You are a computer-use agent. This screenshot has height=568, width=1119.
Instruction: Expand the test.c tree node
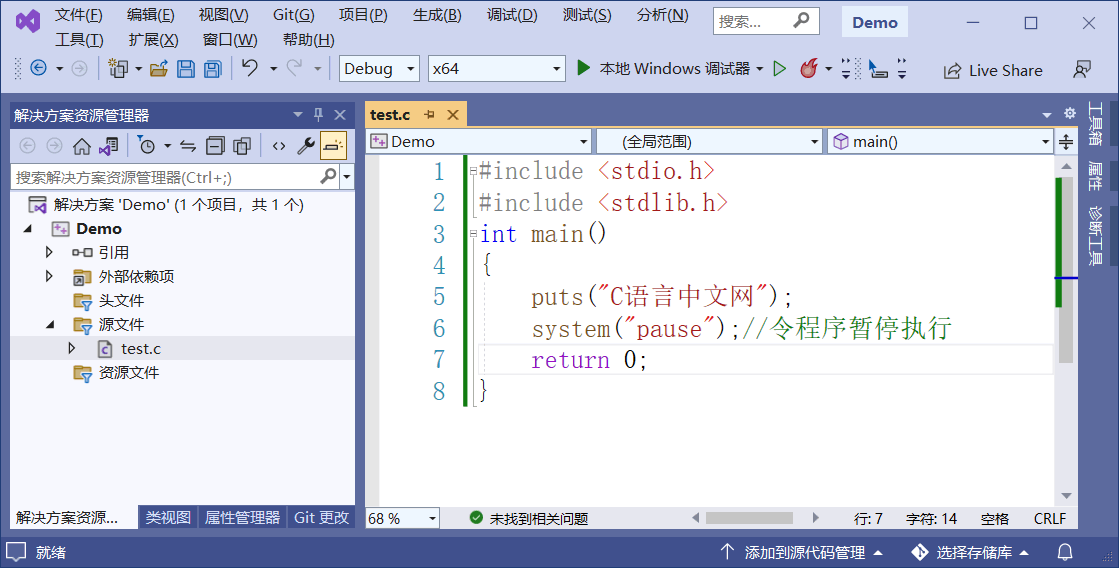pyautogui.click(x=72, y=348)
